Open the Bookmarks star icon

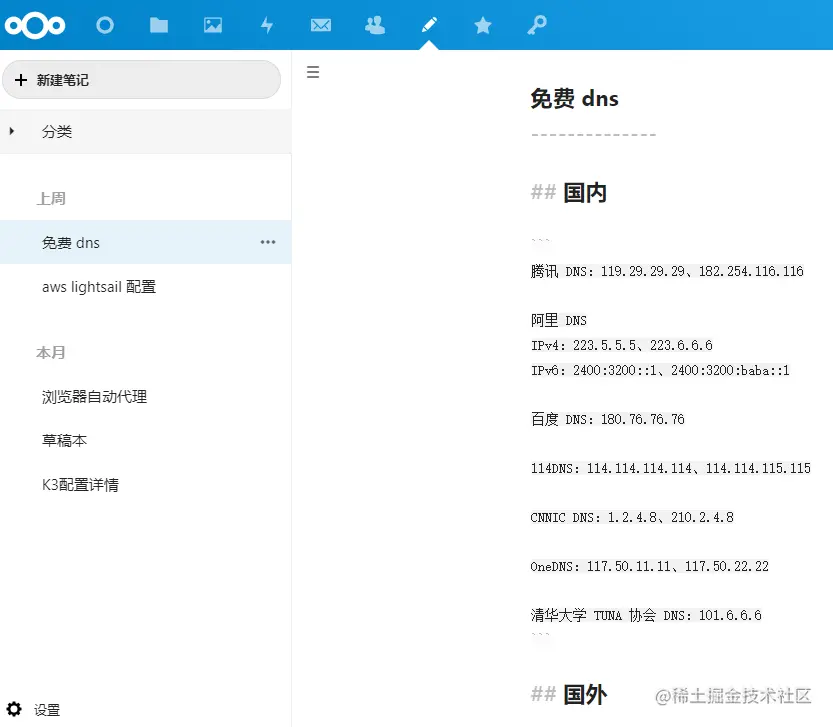click(483, 25)
